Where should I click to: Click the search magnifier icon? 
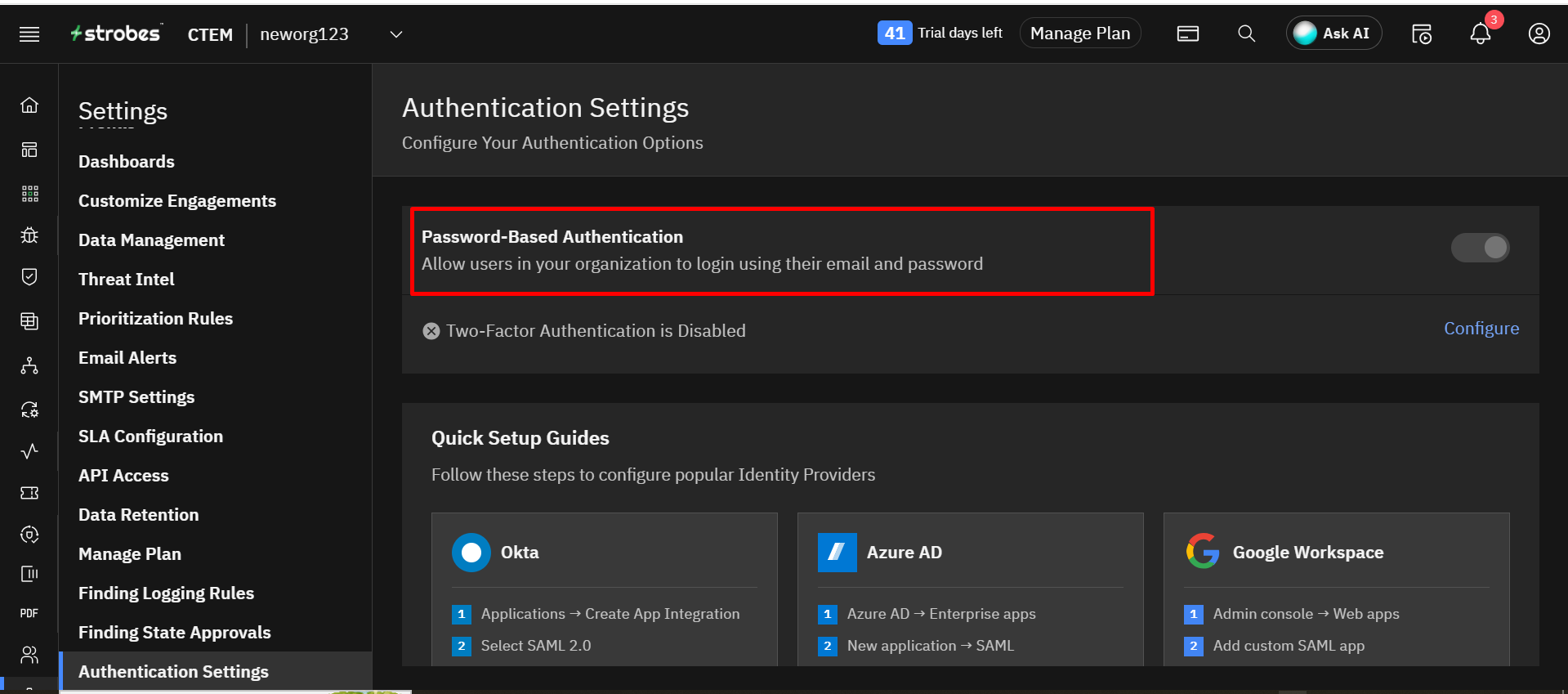click(1246, 34)
